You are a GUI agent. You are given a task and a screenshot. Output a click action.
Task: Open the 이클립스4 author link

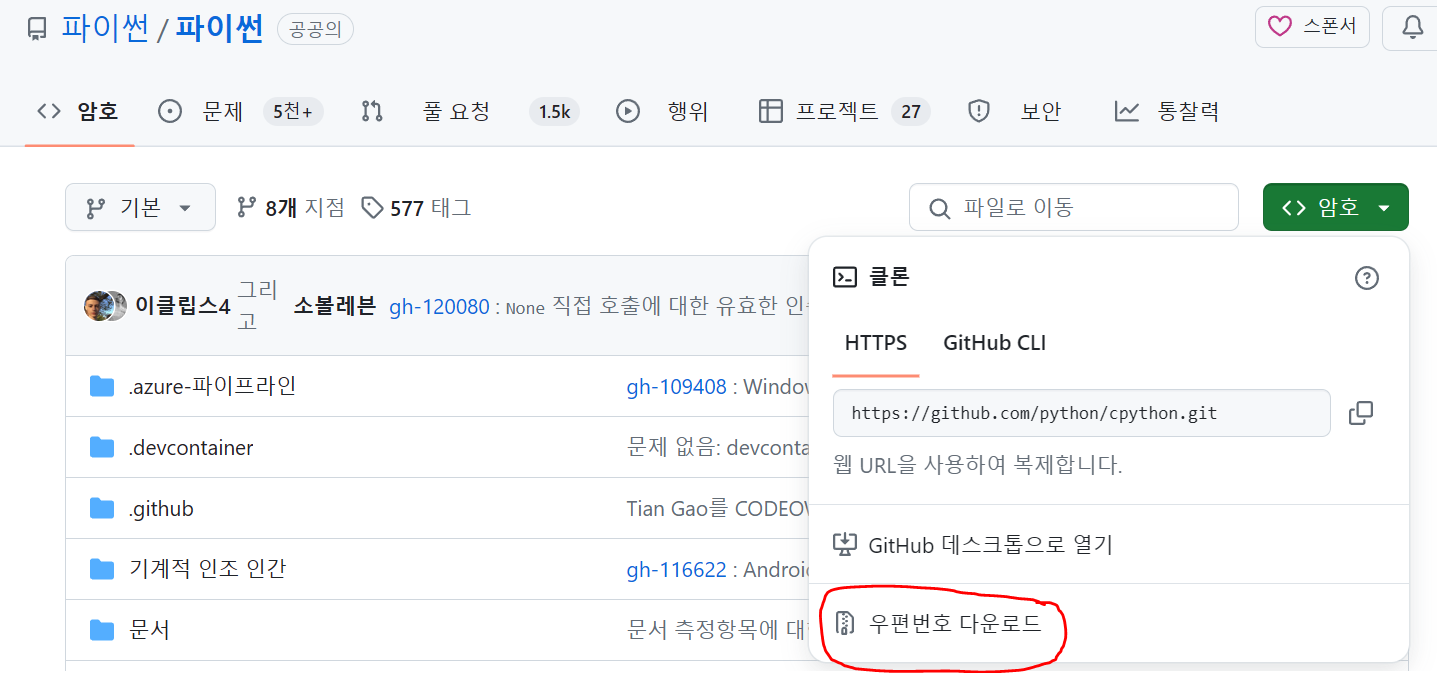(x=183, y=306)
